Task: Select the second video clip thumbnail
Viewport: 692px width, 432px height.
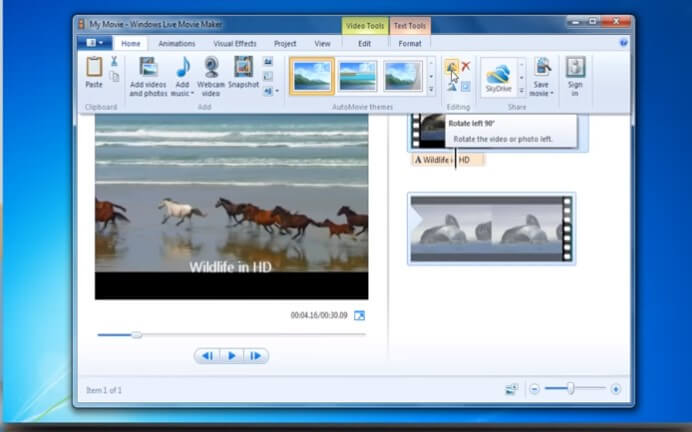Action: point(491,229)
